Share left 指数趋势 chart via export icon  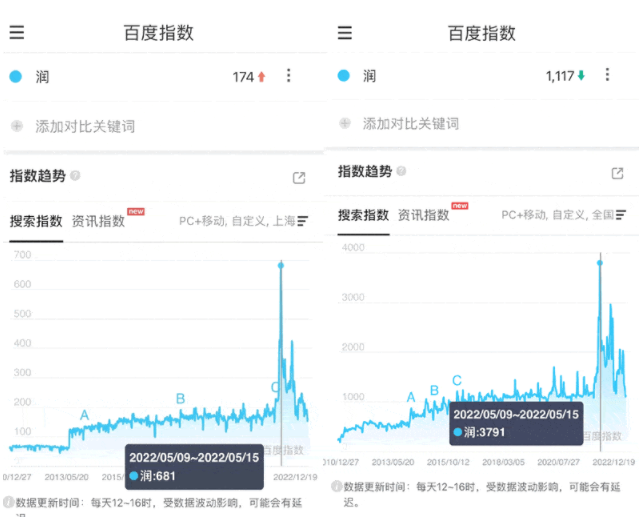[x=299, y=178]
